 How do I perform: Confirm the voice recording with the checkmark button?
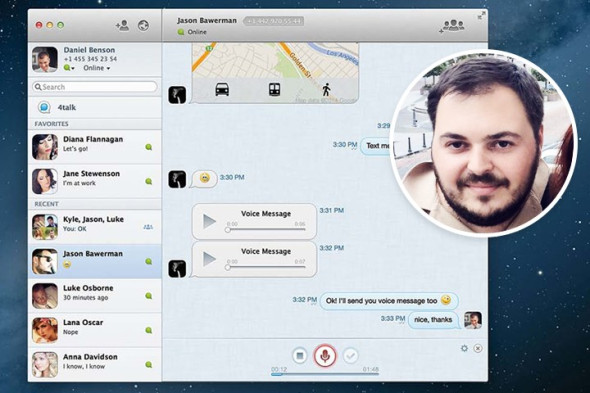[x=351, y=355]
